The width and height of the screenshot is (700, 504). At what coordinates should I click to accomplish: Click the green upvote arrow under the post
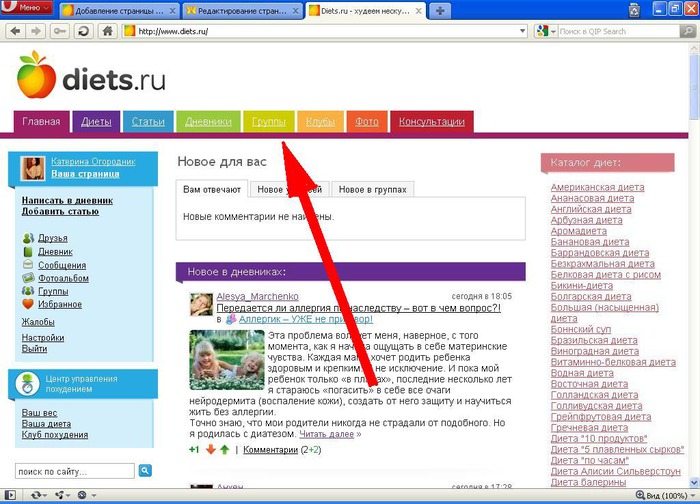[x=224, y=450]
